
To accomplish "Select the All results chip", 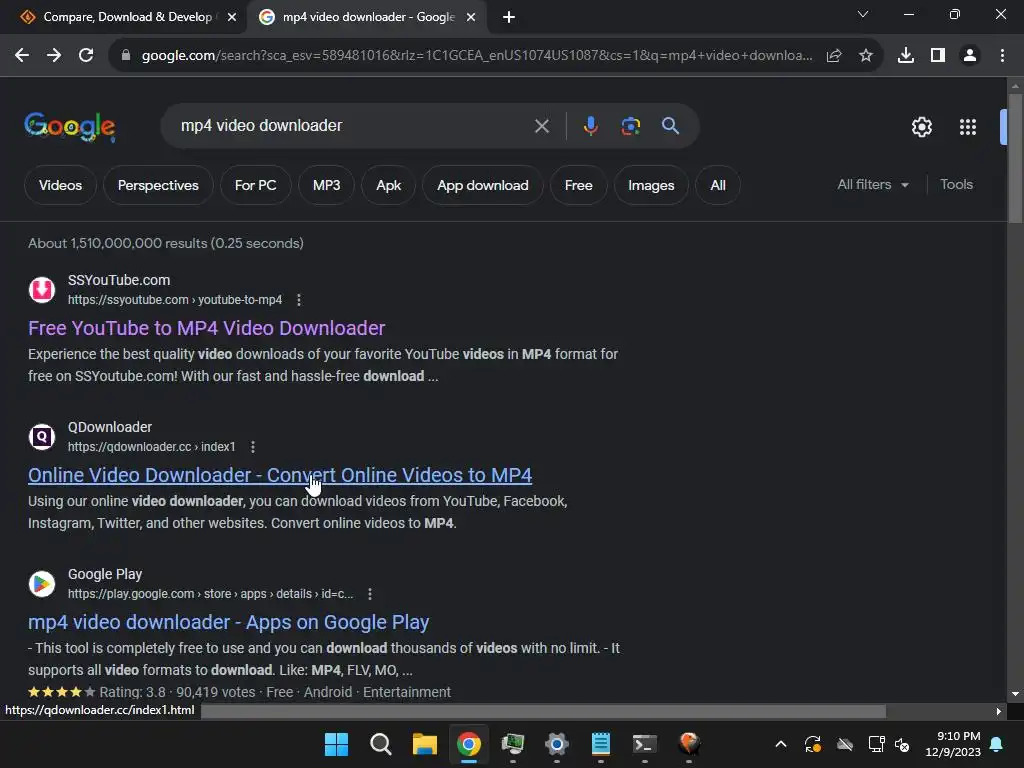I will pyautogui.click(x=718, y=185).
